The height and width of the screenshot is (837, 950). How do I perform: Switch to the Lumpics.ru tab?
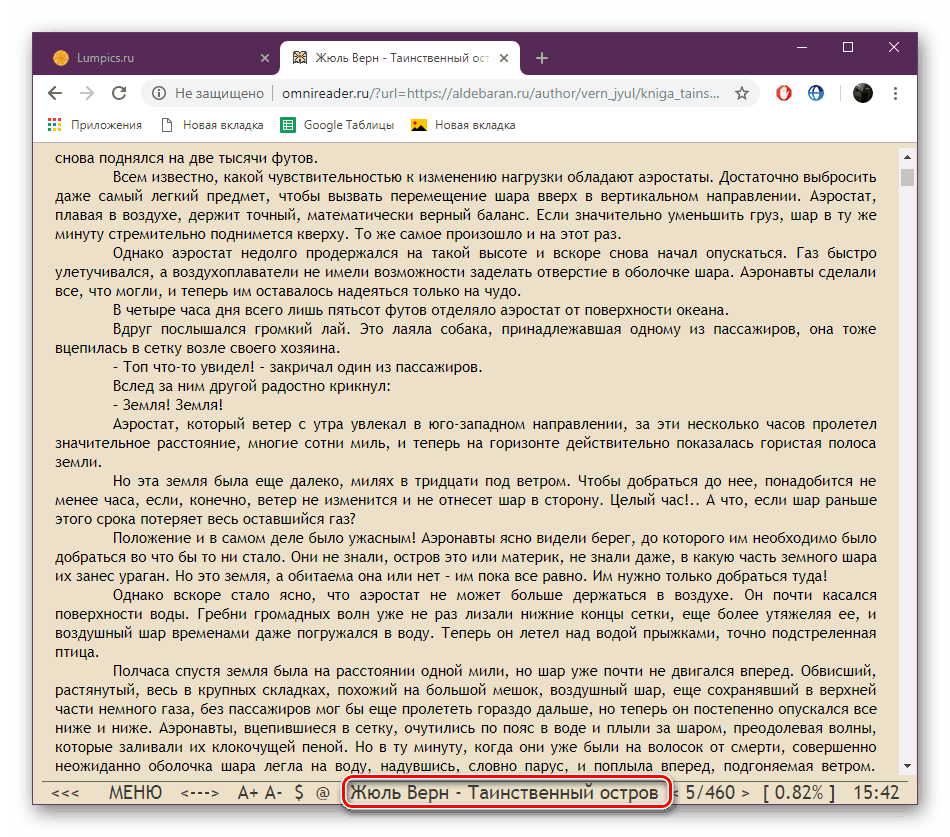(x=158, y=58)
